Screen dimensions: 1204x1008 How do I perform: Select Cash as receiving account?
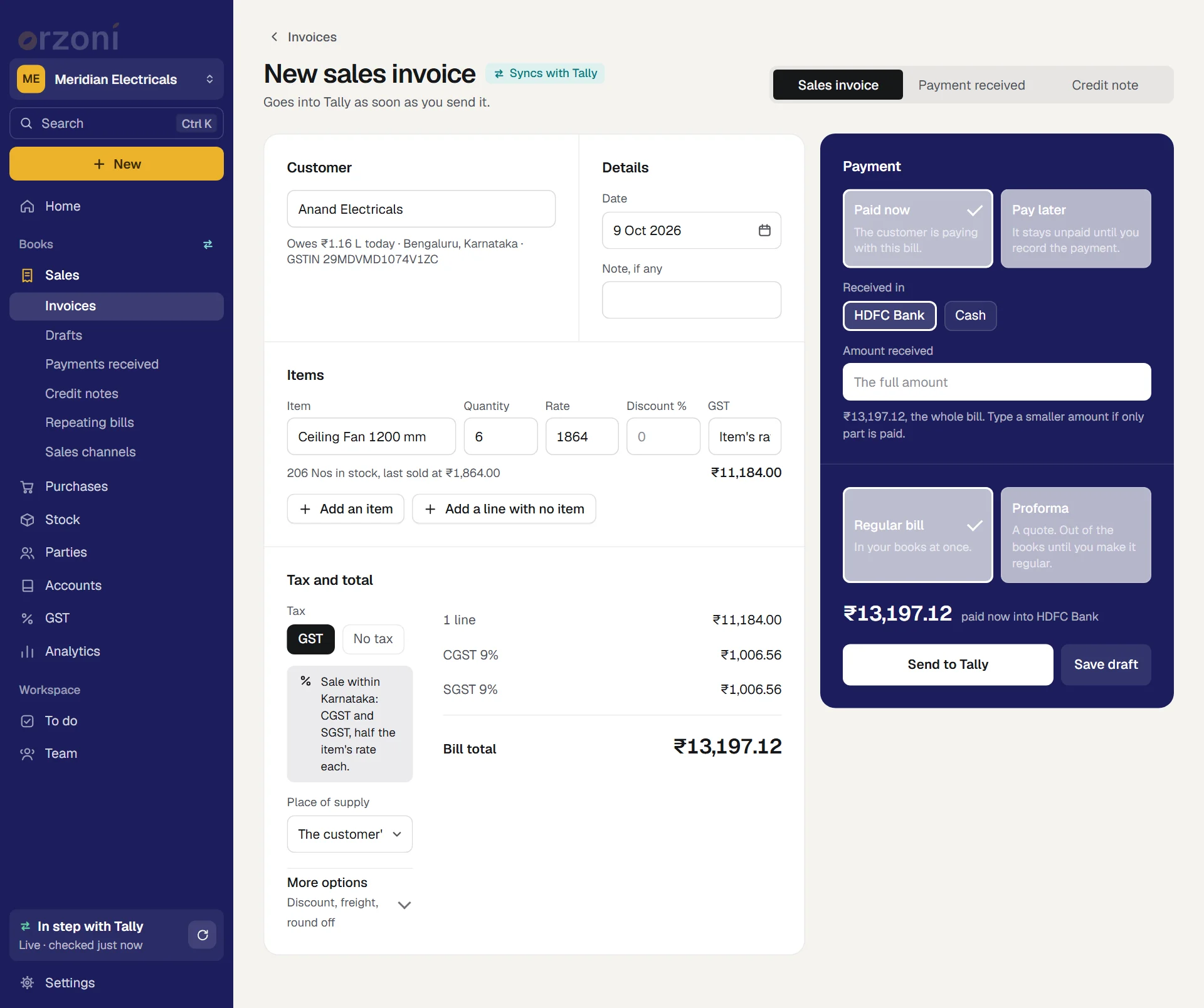[x=969, y=315]
